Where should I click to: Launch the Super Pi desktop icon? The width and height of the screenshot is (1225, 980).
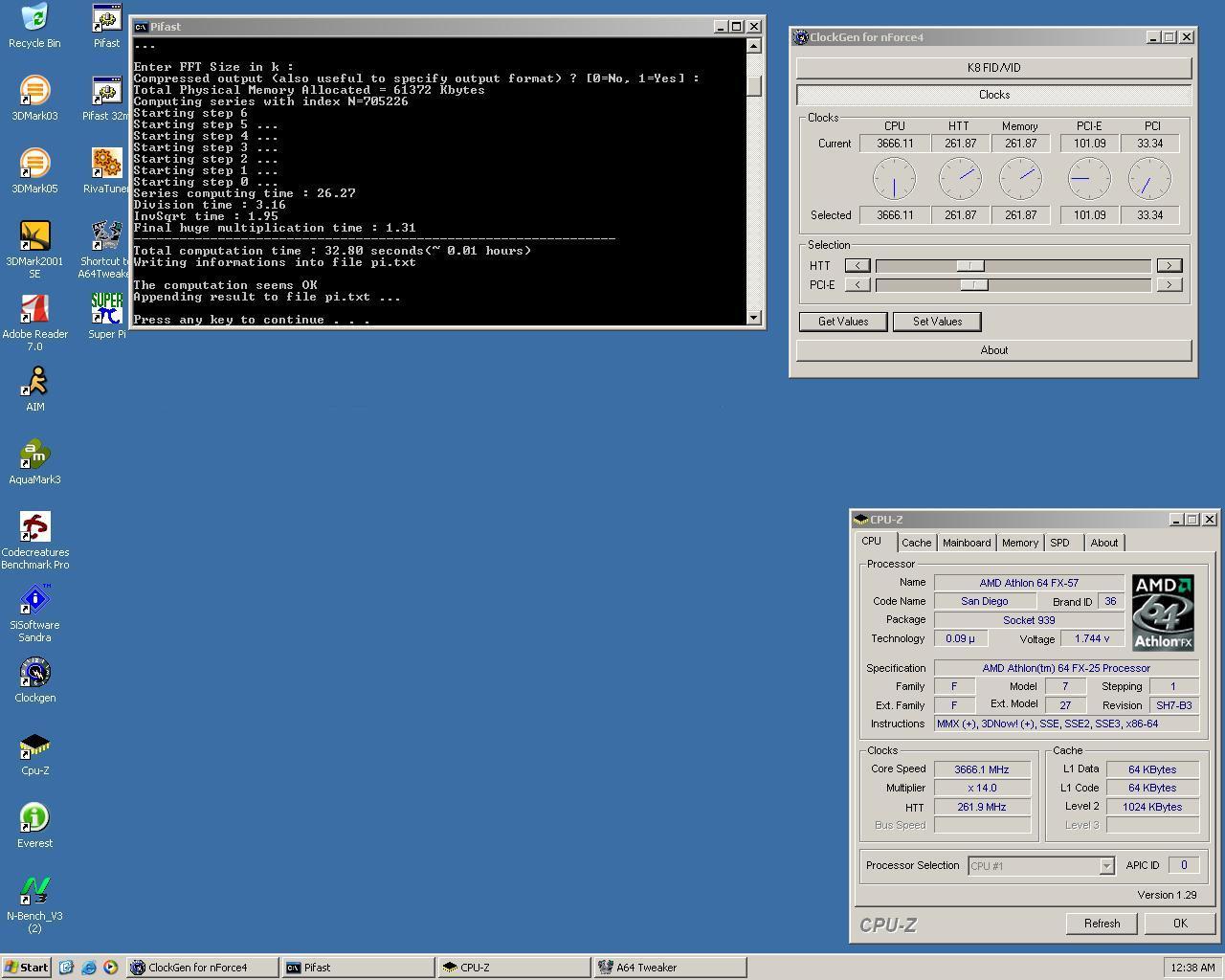tap(106, 317)
